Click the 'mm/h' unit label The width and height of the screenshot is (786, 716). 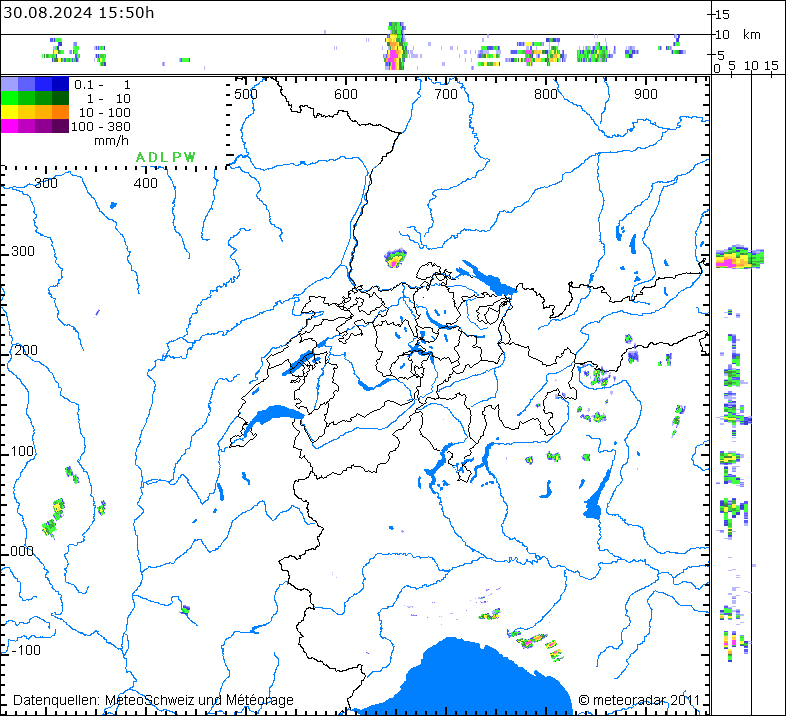pyautogui.click(x=111, y=140)
